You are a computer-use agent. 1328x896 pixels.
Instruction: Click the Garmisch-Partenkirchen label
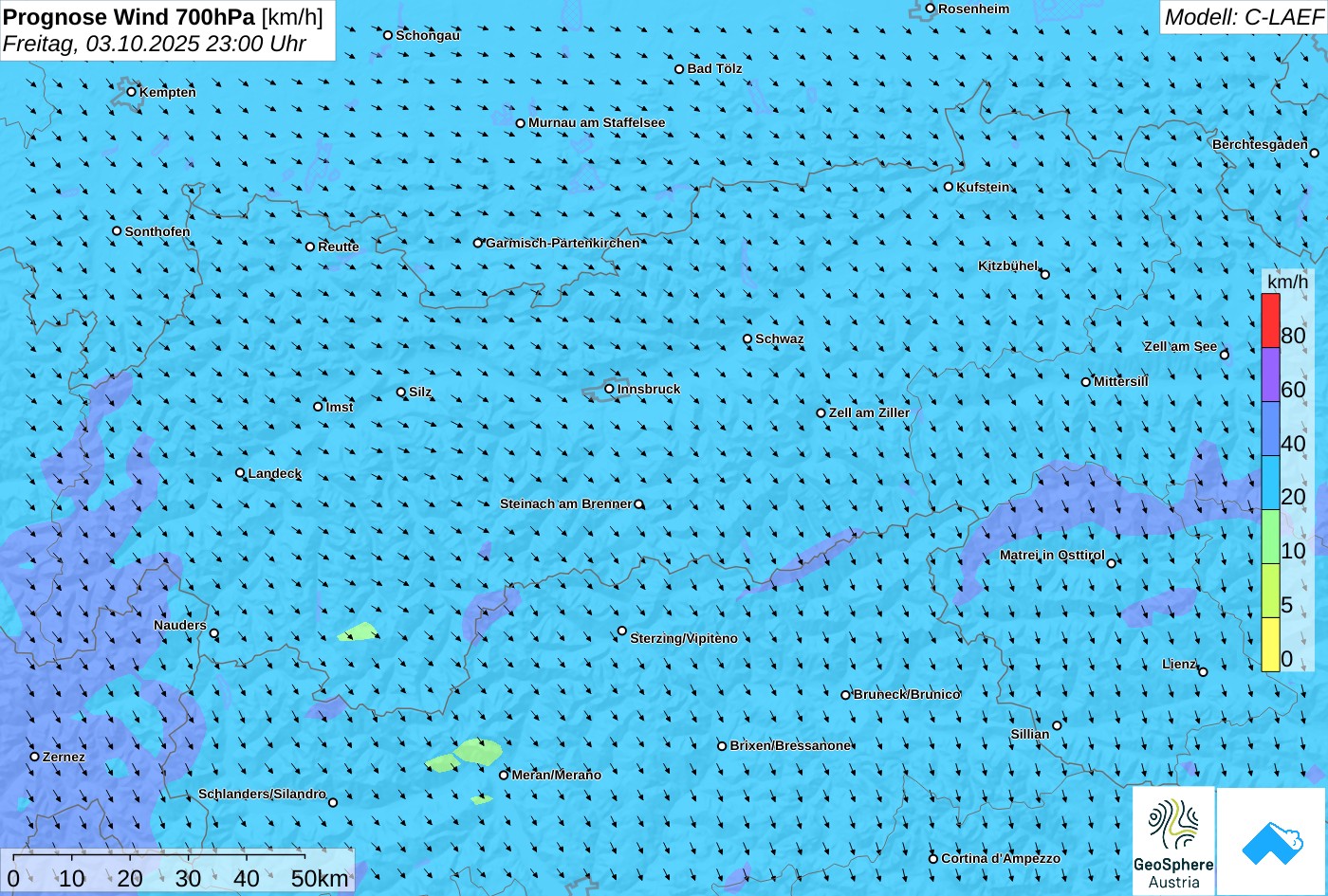pyautogui.click(x=563, y=244)
